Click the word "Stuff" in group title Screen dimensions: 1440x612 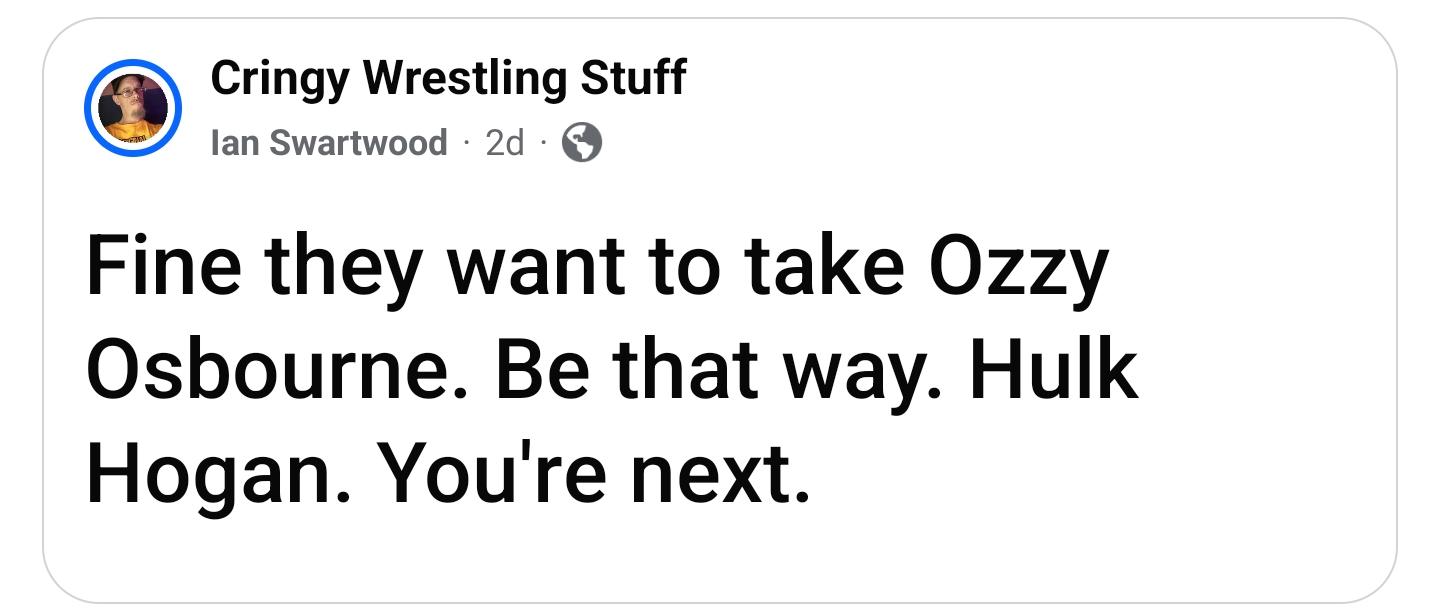634,78
